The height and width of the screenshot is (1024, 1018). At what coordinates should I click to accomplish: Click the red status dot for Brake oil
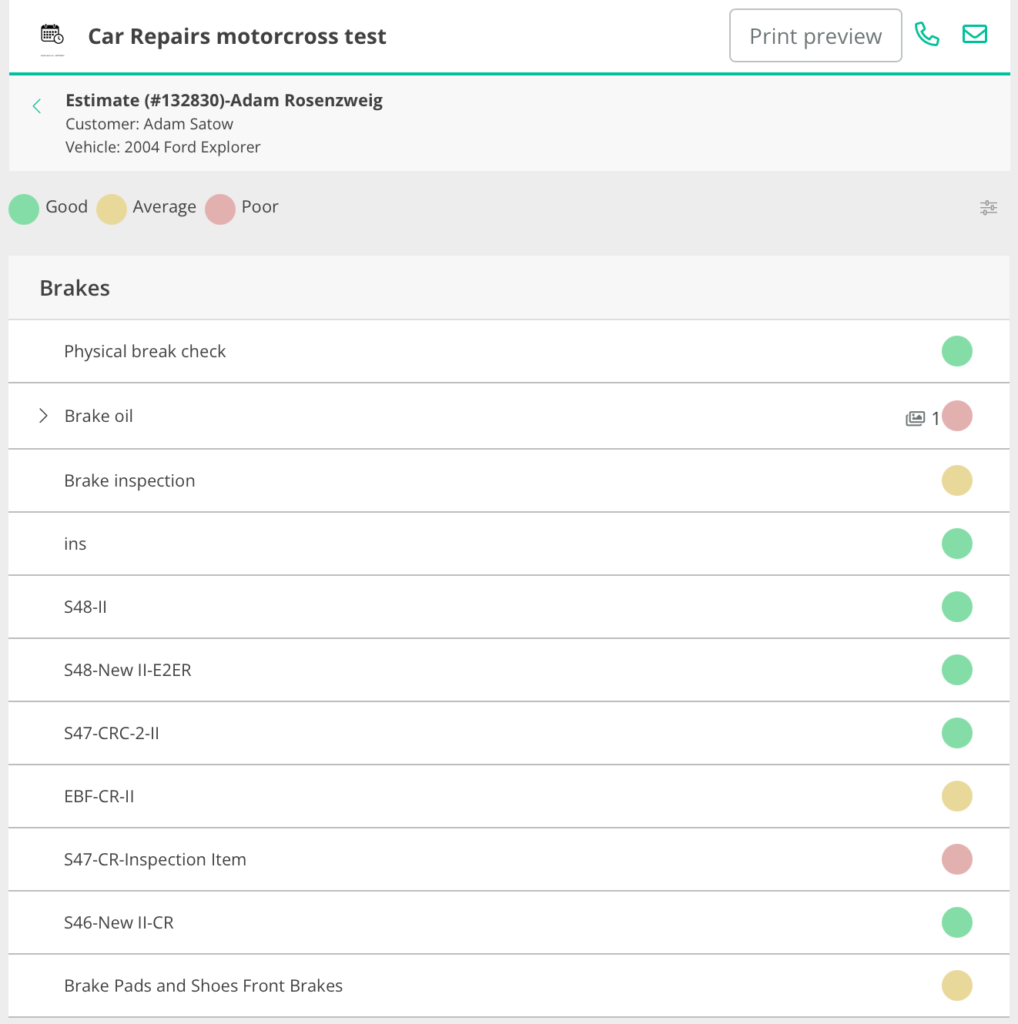[x=956, y=416]
